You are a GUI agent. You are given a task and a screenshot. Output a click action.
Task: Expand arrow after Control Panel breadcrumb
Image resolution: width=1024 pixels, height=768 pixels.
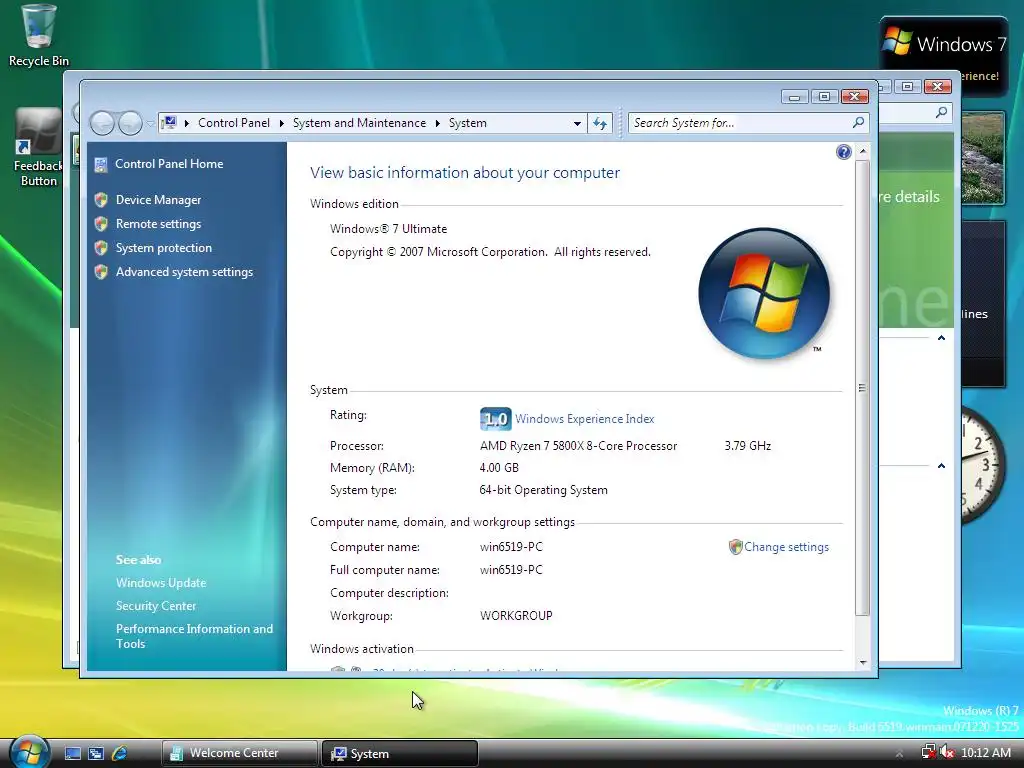point(281,123)
